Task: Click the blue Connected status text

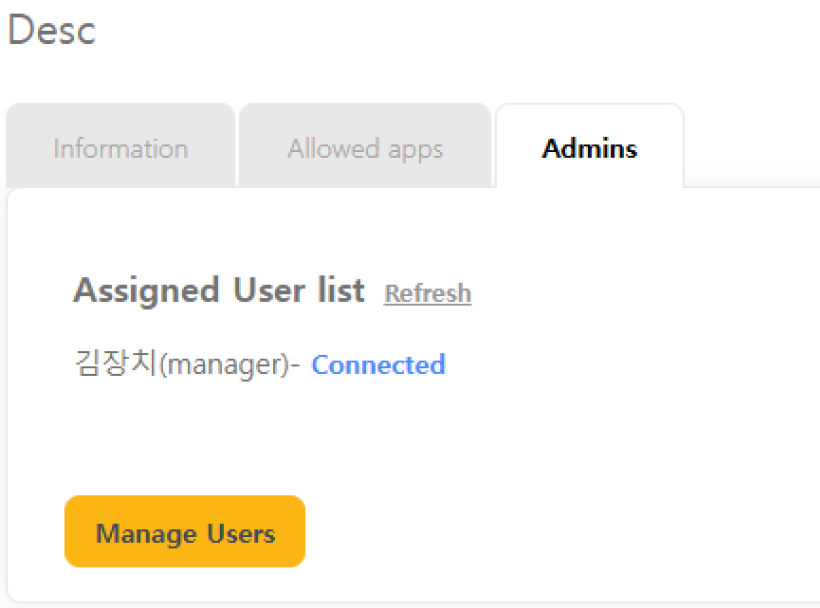Action: coord(378,365)
